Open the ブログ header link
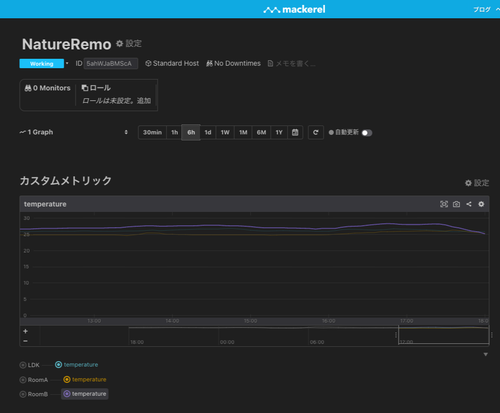The height and width of the screenshot is (413, 500). click(482, 10)
